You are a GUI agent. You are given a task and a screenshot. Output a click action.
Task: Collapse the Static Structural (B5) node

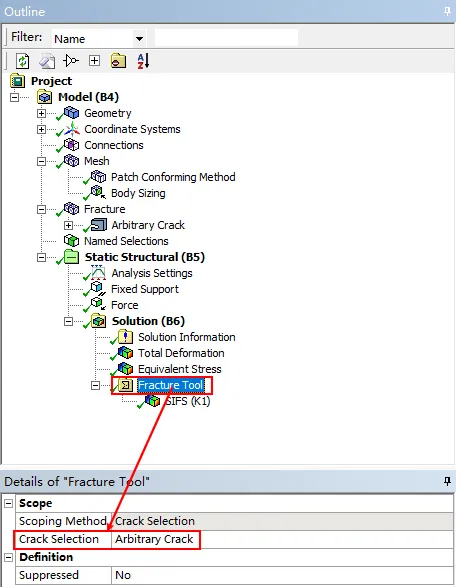click(41, 257)
